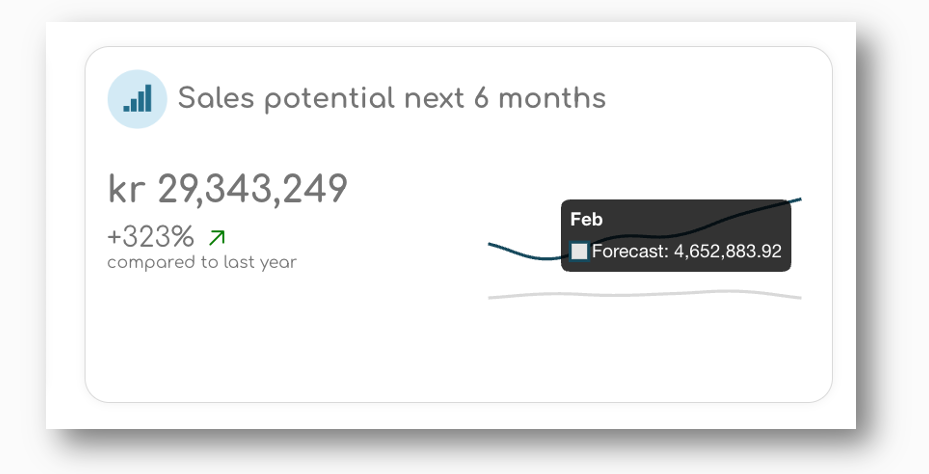Click the bar chart icon in blue circle
Viewport: 929px width, 474px height.
(137, 99)
